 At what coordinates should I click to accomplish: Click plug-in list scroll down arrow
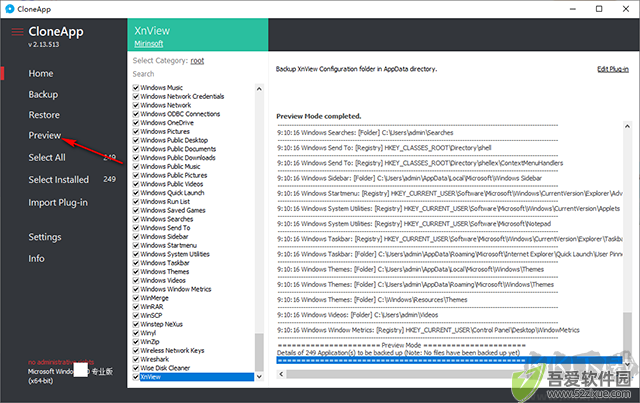259,376
